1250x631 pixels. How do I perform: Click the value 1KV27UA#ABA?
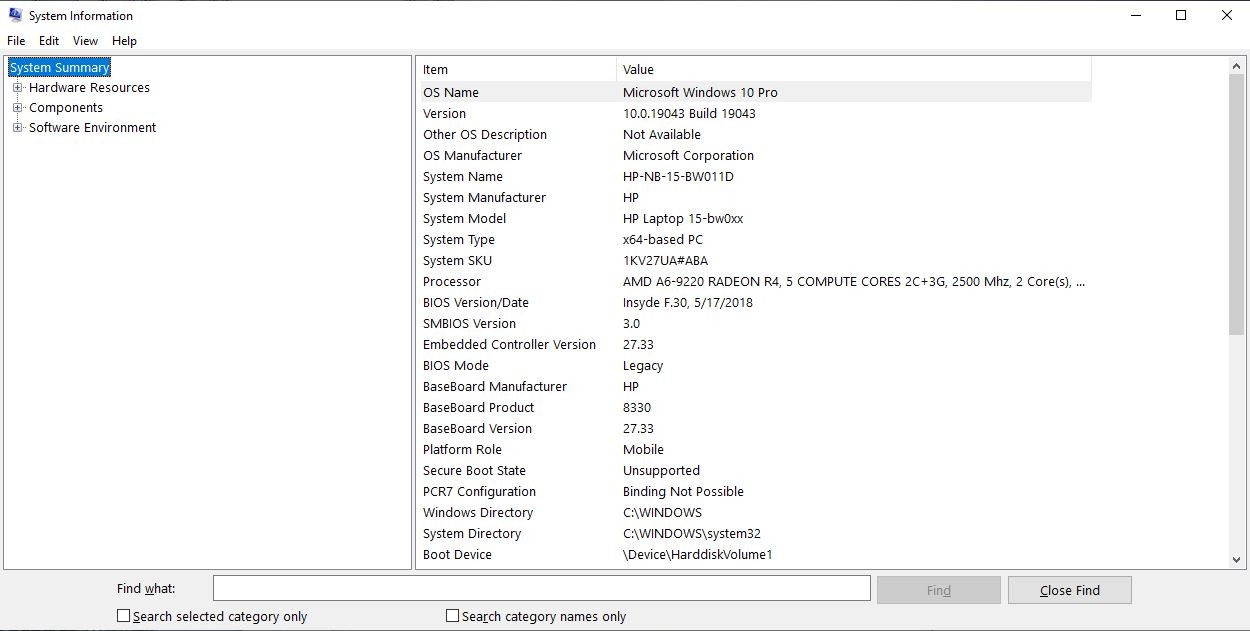pyautogui.click(x=665, y=260)
